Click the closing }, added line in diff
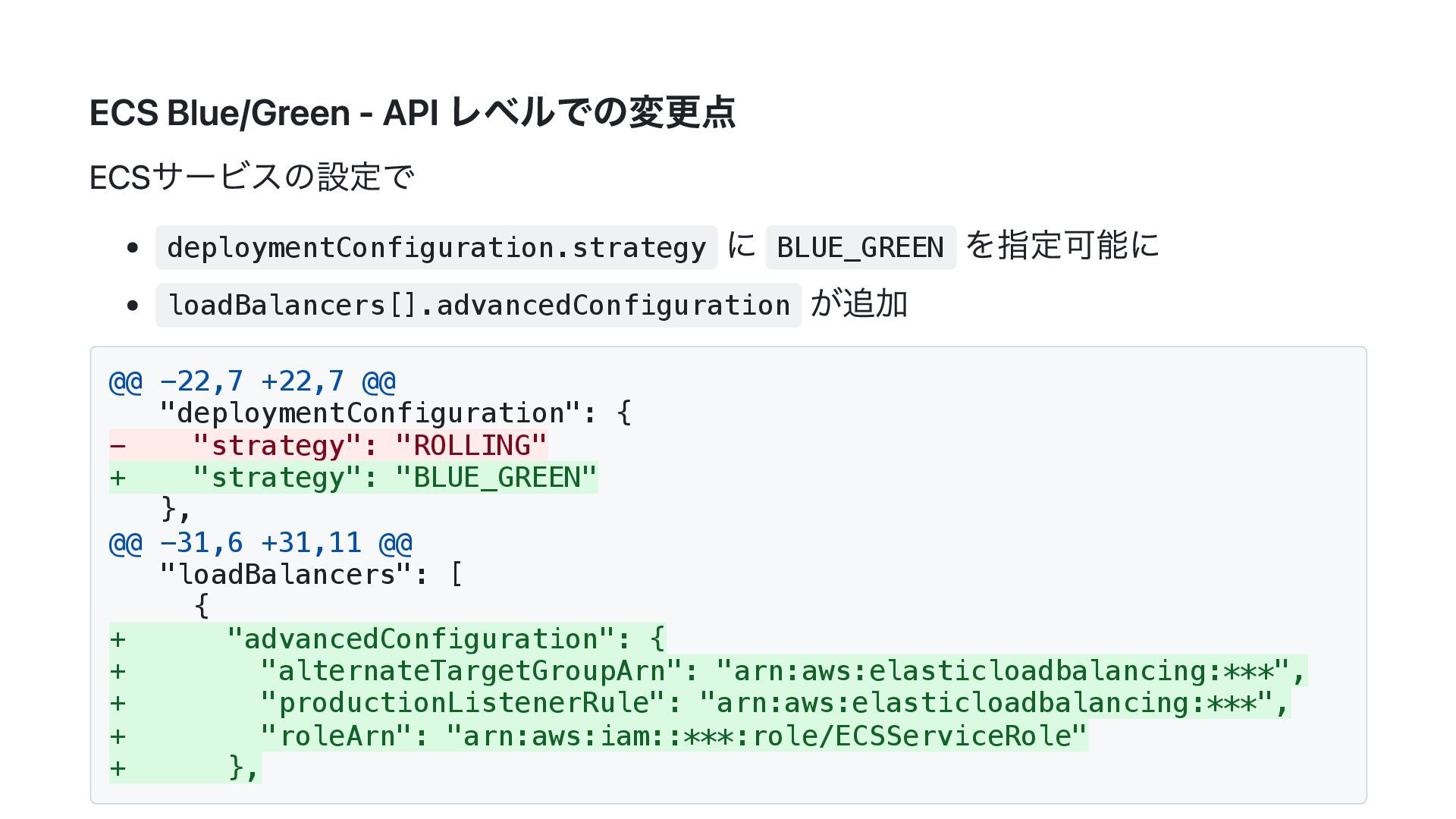This screenshot has width=1456, height=819. (x=185, y=767)
